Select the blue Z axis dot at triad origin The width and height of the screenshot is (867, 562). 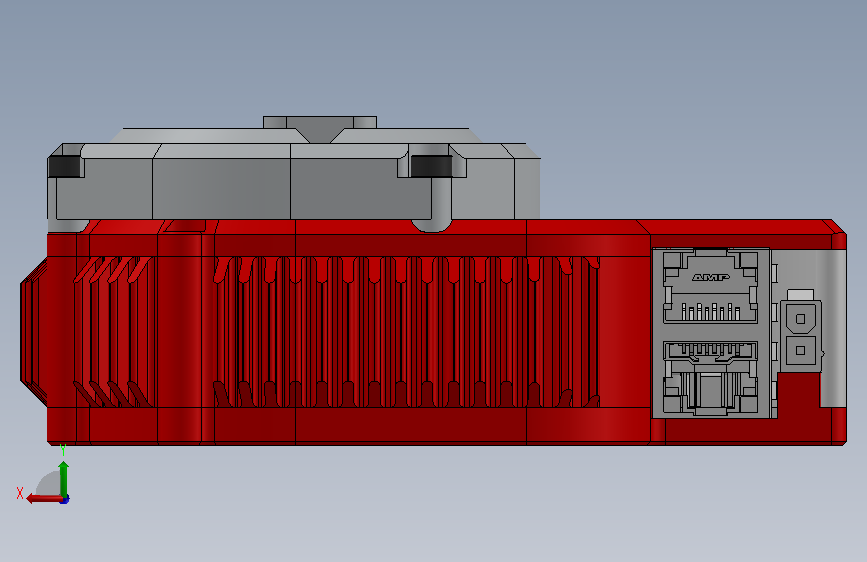pos(65,500)
